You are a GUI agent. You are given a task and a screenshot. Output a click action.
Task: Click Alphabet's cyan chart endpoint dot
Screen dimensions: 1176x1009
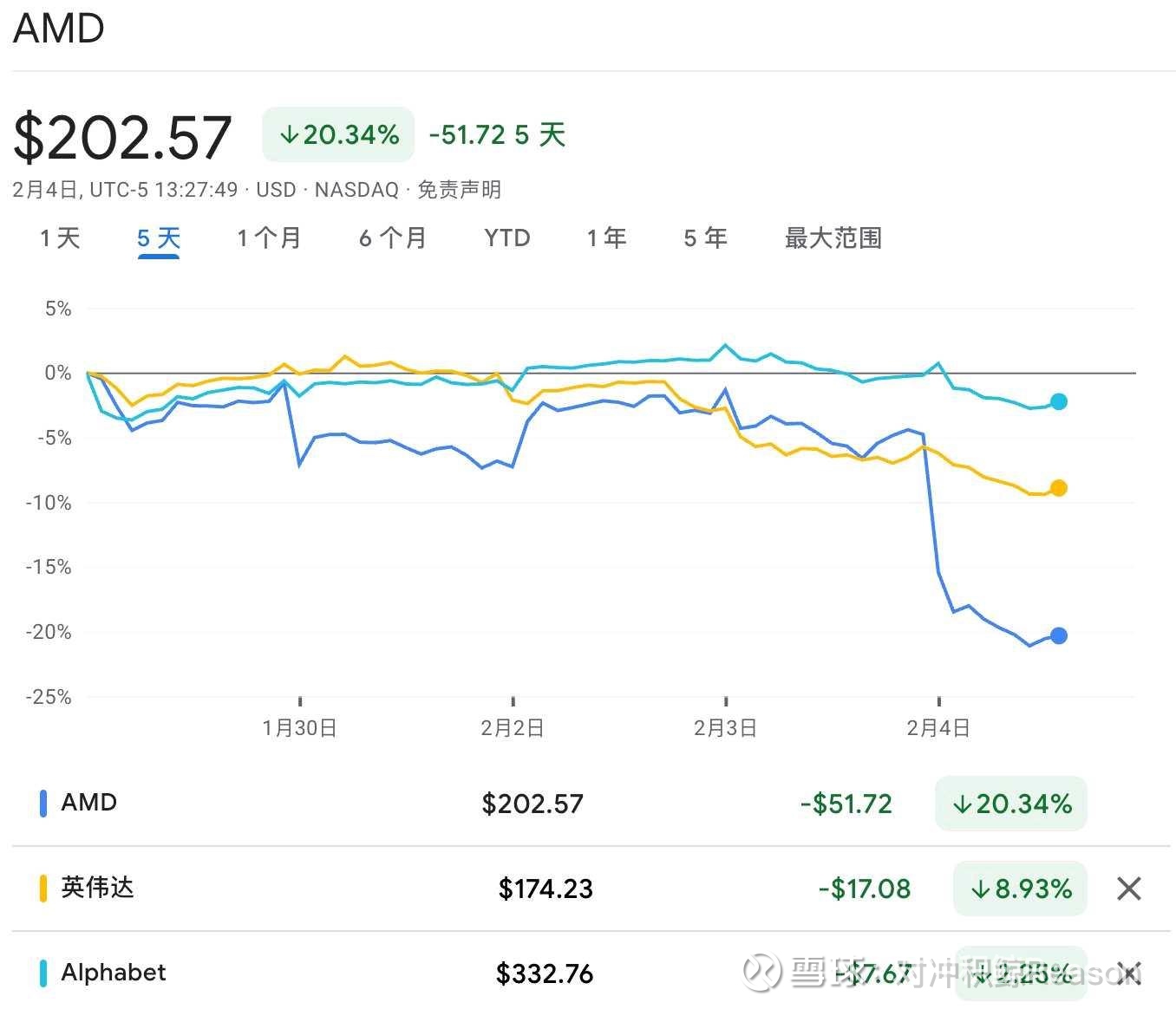click(x=1058, y=401)
